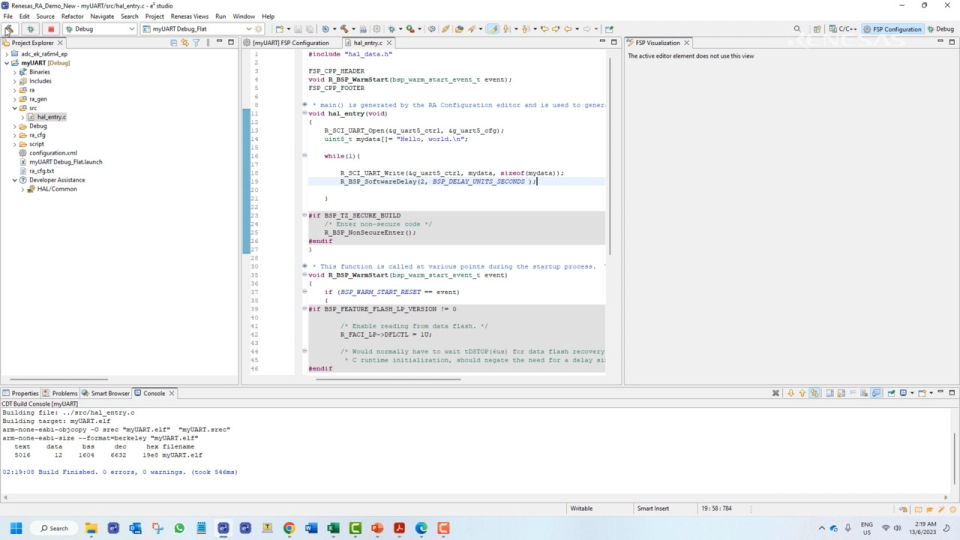960x540 pixels.
Task: Click the Build hammer icon
Action: 9,29
